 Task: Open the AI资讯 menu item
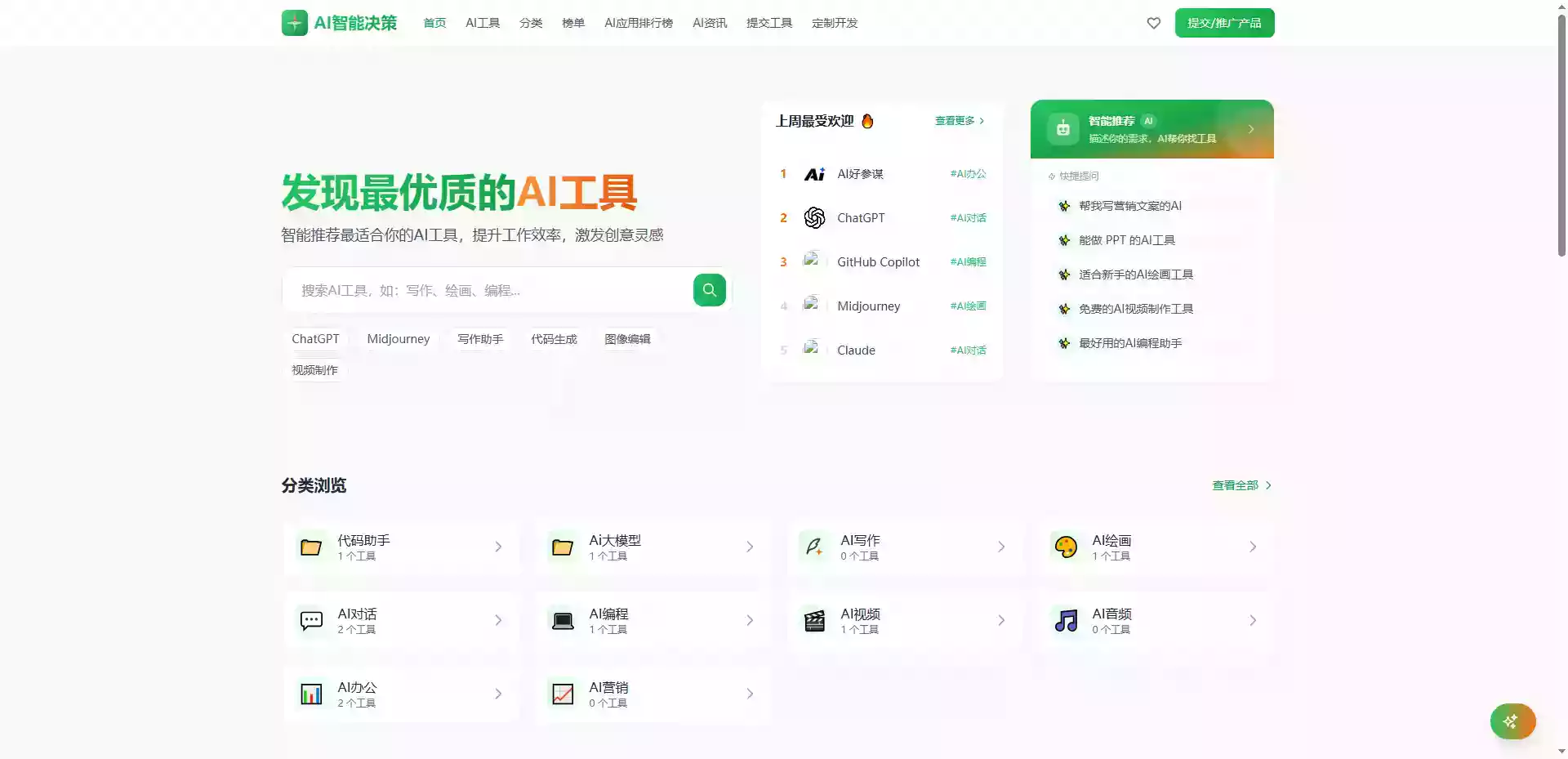pyautogui.click(x=709, y=23)
